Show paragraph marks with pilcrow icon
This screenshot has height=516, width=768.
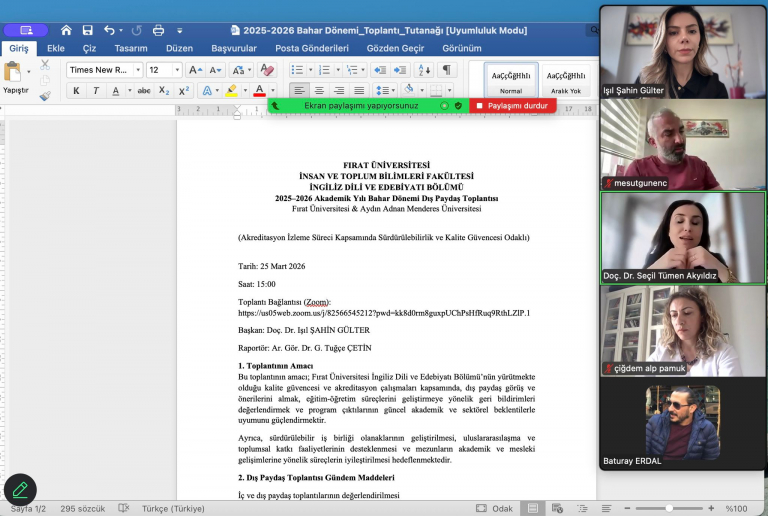(446, 70)
